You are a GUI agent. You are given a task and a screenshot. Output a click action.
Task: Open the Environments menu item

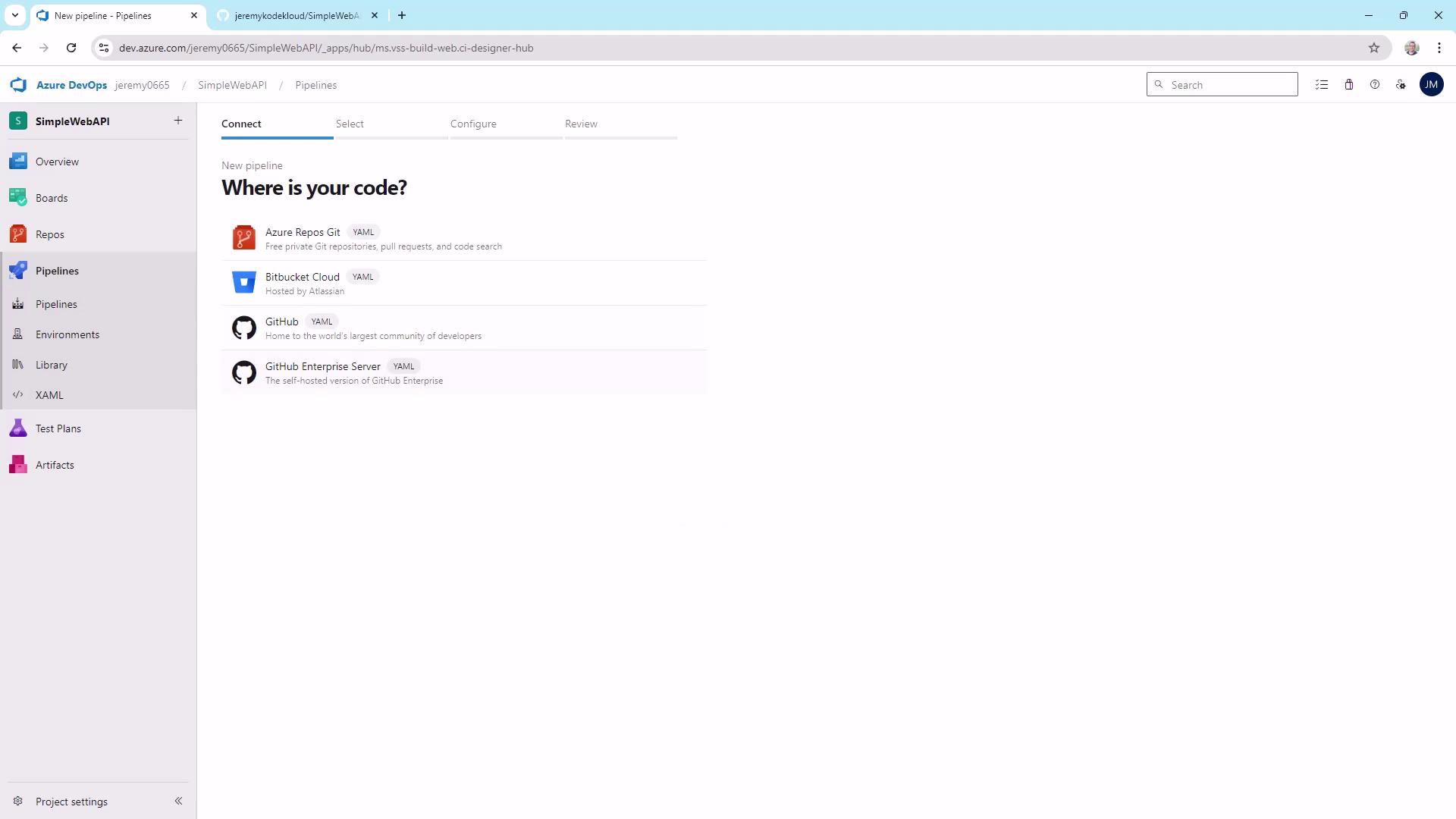click(67, 334)
